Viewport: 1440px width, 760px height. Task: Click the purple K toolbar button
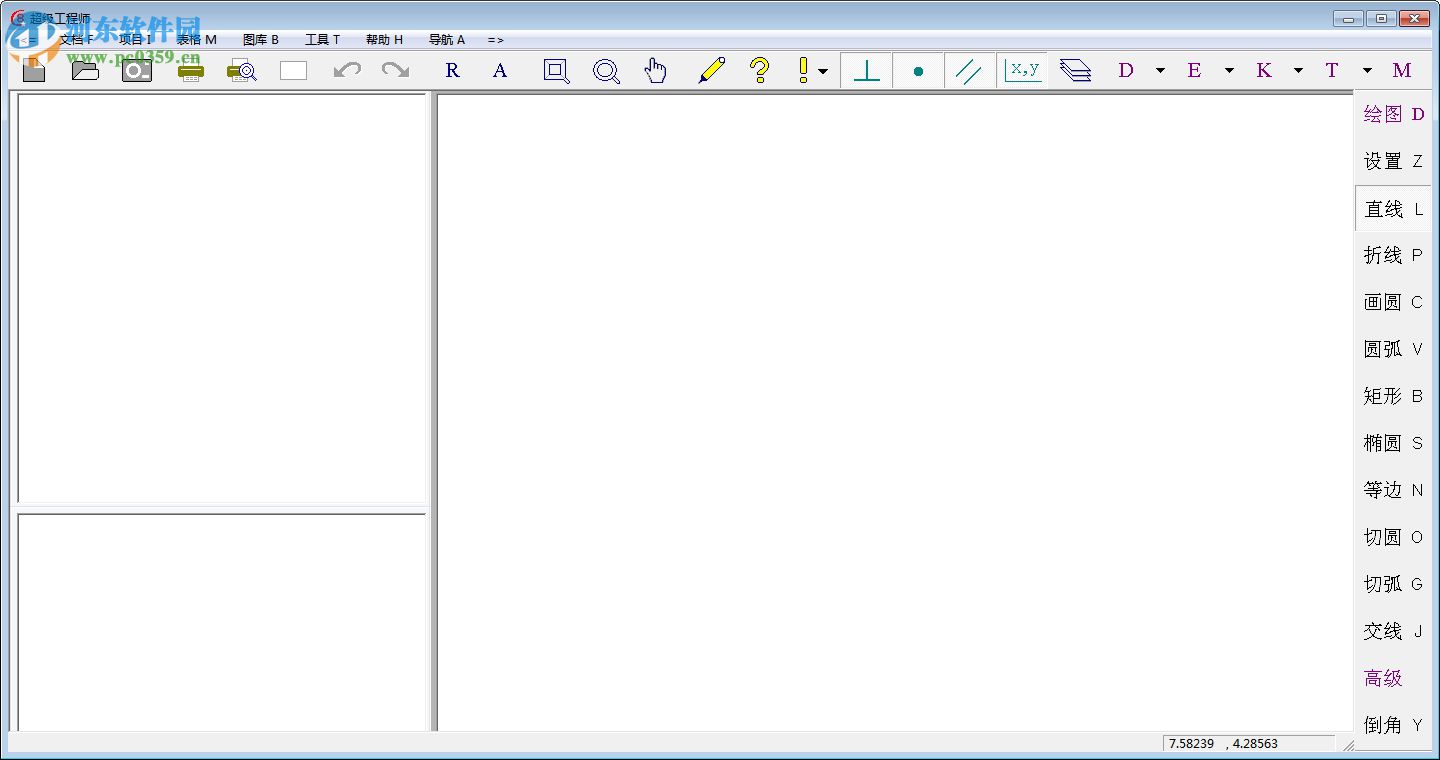click(x=1264, y=70)
